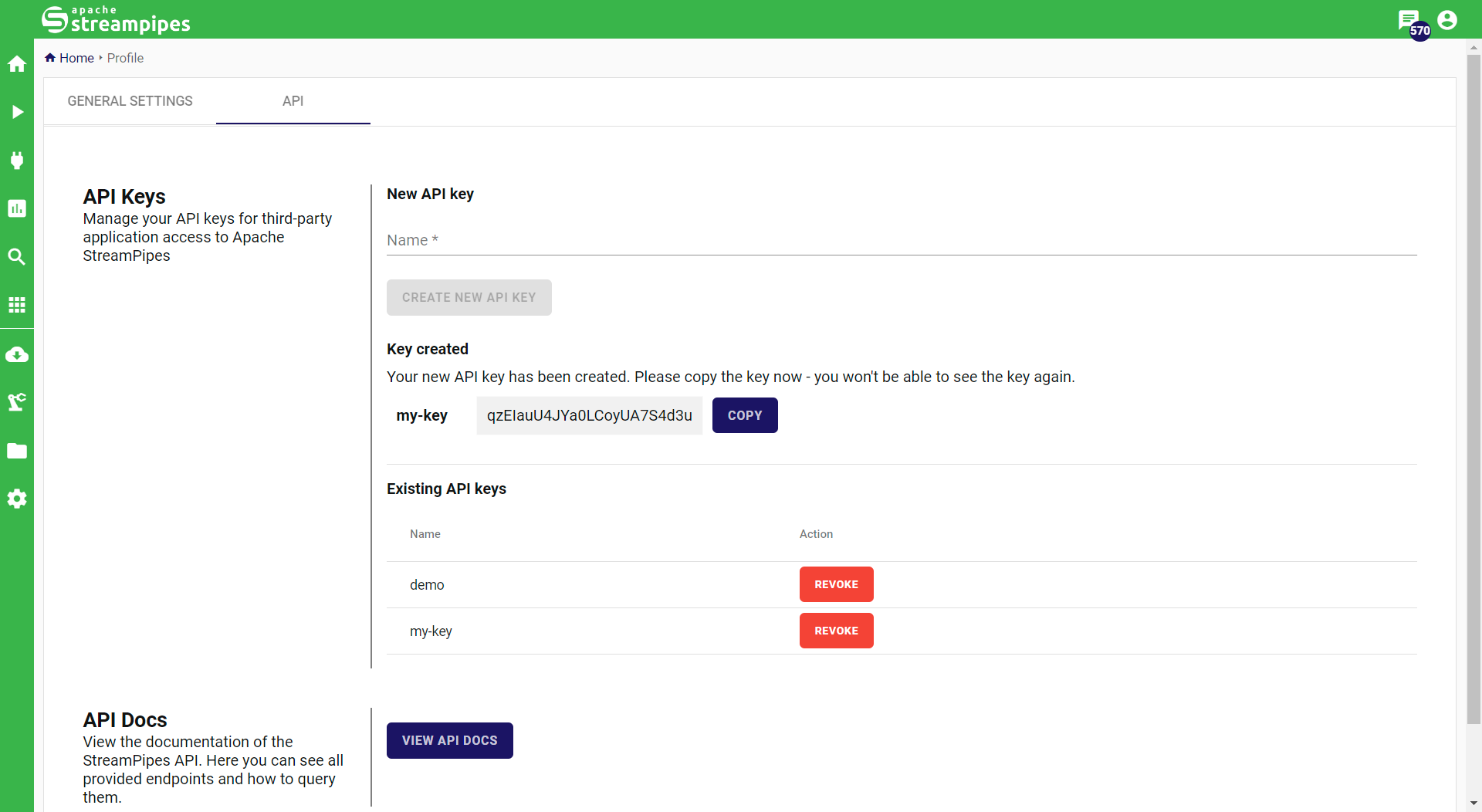Open Data Explorer via the magnifier icon

[17, 257]
